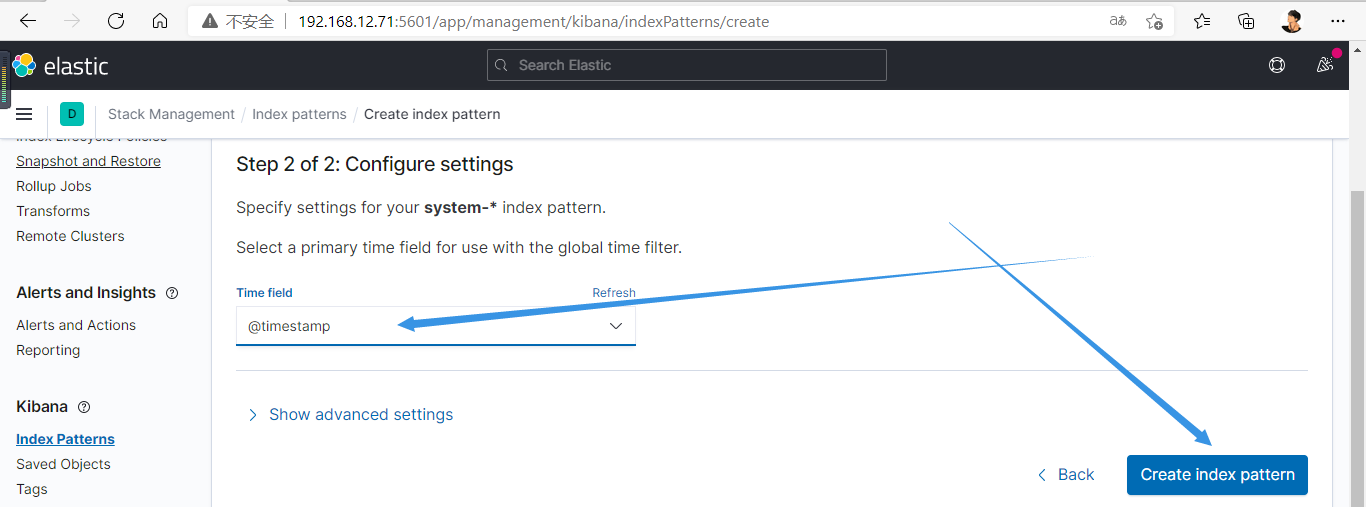The height and width of the screenshot is (507, 1366).
Task: Click the Create index pattern button
Action: pos(1217,475)
